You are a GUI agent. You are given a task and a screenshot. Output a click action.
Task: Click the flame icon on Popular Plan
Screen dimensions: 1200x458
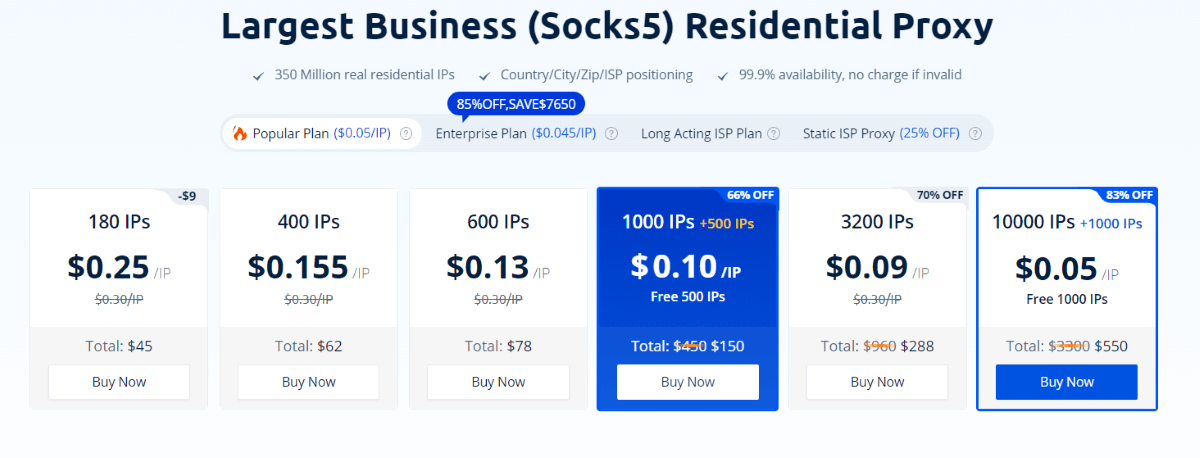[240, 134]
